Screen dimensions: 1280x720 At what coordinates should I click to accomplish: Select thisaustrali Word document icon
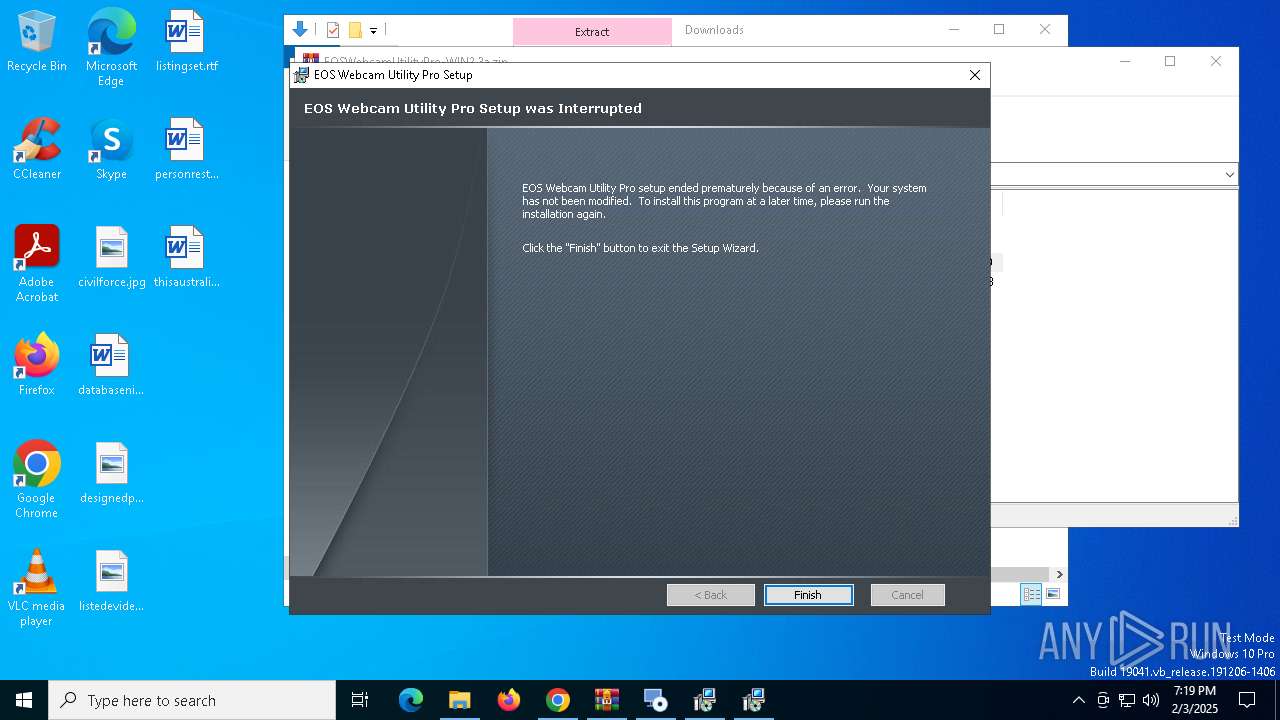[186, 258]
